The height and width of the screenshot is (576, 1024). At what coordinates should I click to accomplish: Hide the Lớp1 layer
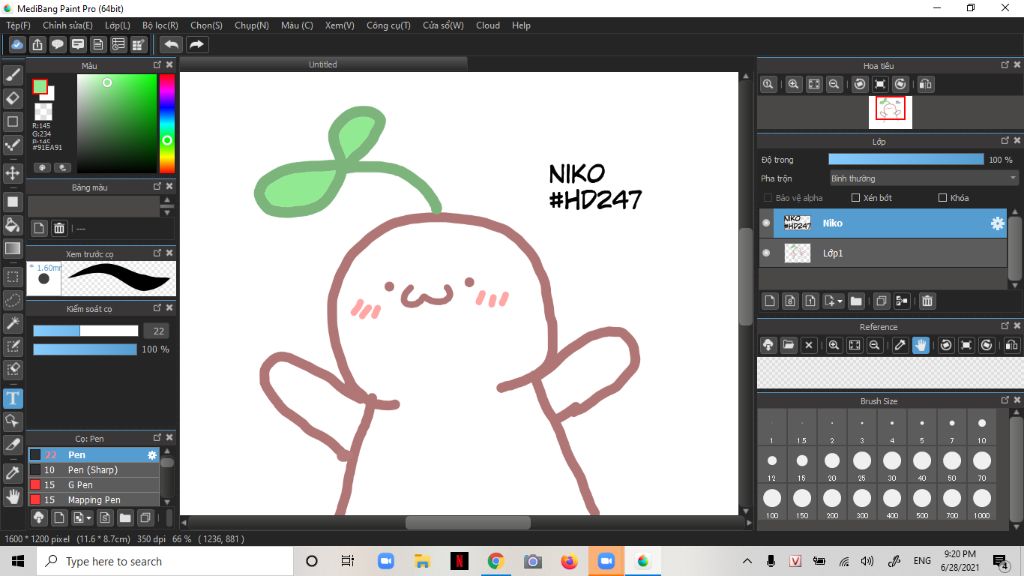coord(766,253)
